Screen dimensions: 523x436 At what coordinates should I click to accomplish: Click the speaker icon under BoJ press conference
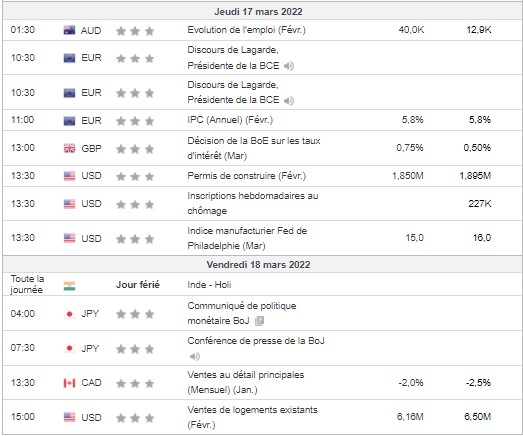tap(195, 357)
